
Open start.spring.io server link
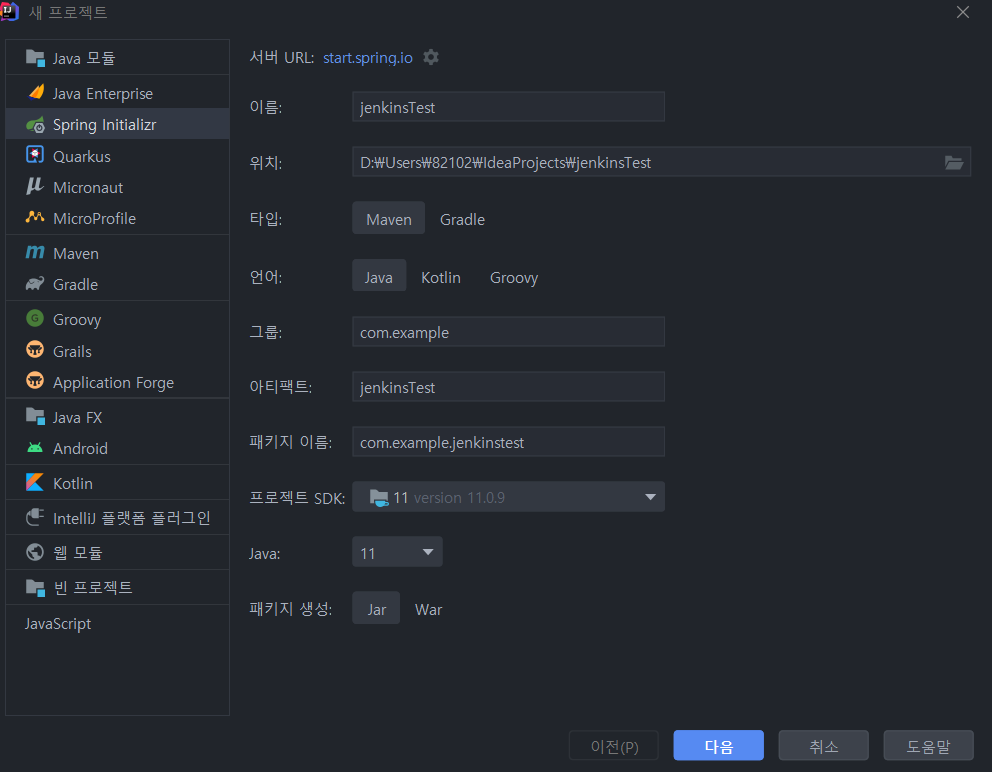pos(368,58)
